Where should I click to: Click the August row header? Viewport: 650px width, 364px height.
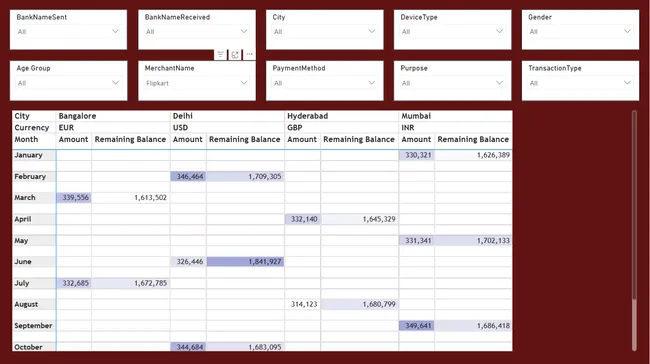click(34, 304)
